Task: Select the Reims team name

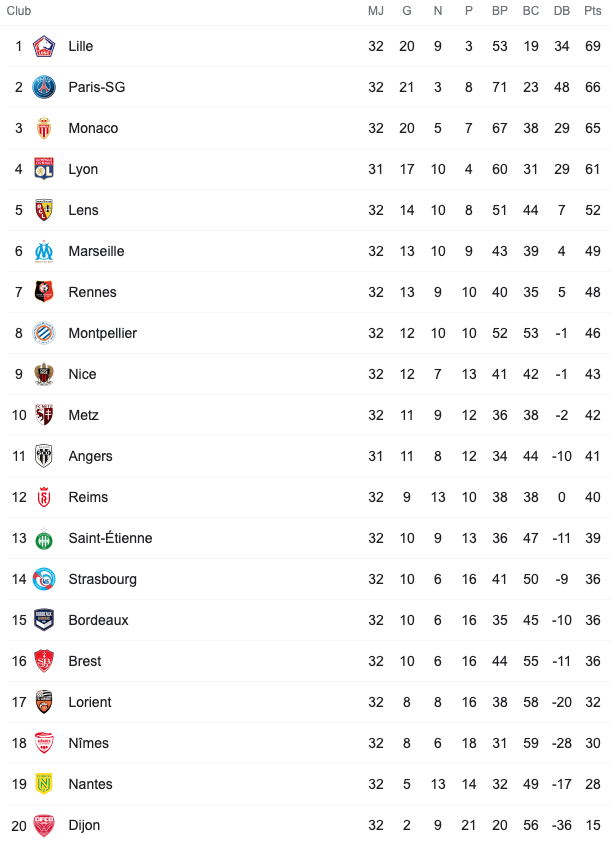Action: tap(89, 497)
